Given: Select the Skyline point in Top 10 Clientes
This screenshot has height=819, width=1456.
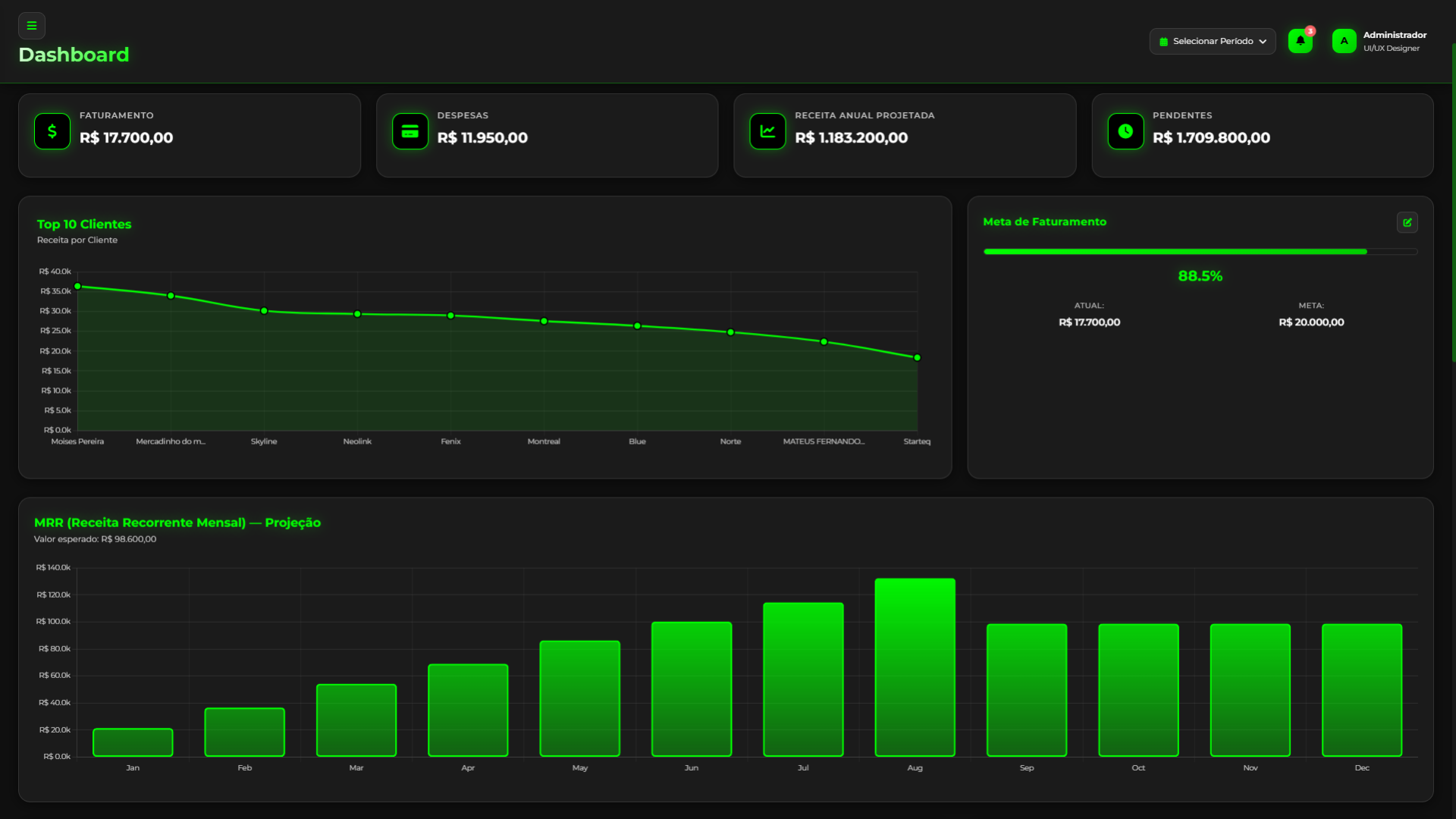Looking at the screenshot, I should (x=264, y=311).
